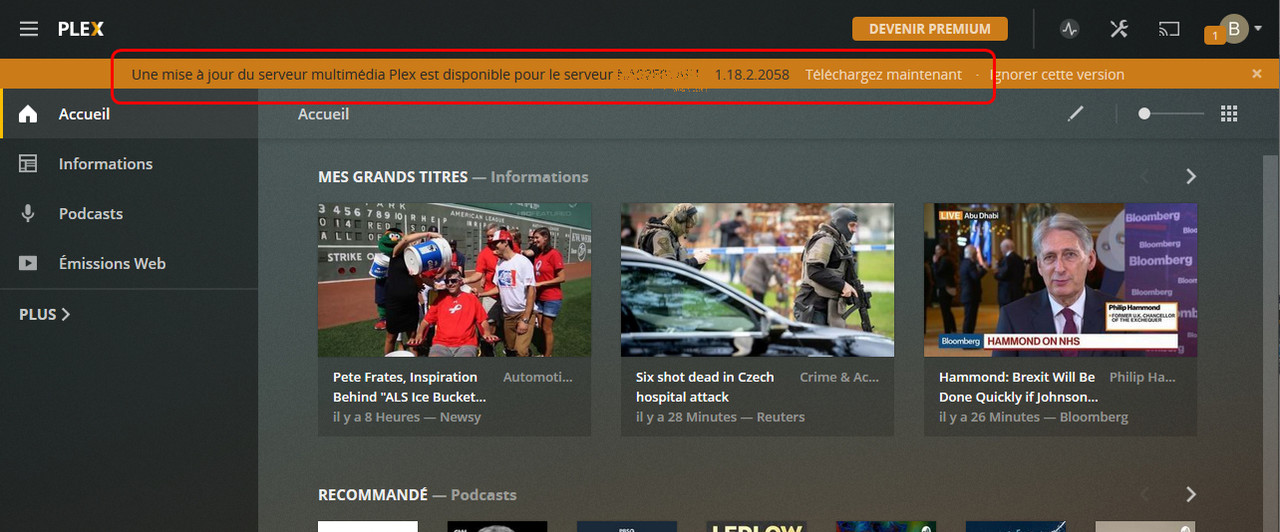Open Informations in the sidebar
The width and height of the screenshot is (1280, 532).
click(x=129, y=164)
